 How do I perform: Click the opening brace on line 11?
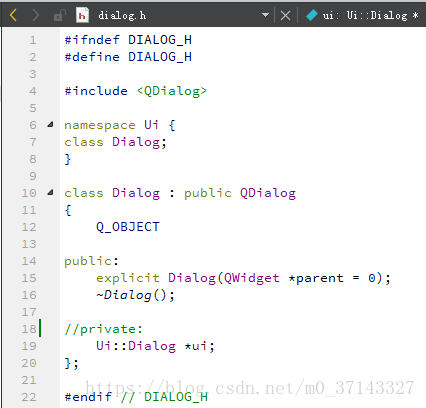pyautogui.click(x=68, y=210)
